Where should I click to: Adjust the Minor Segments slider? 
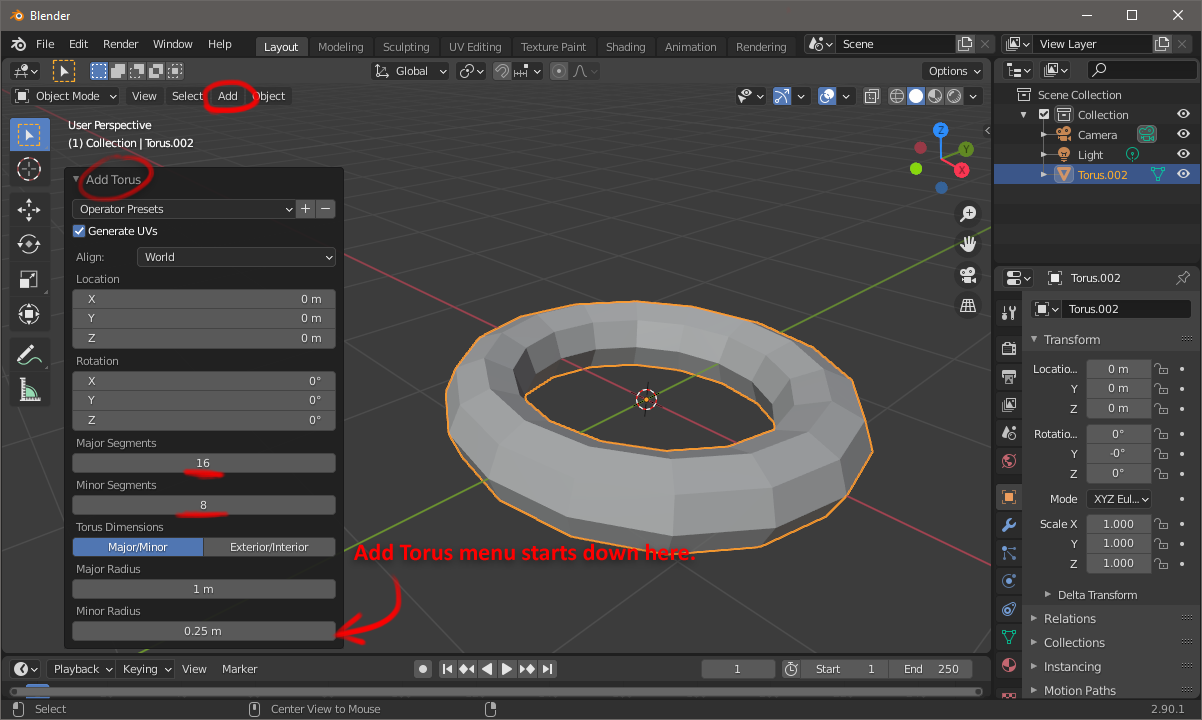pos(204,505)
